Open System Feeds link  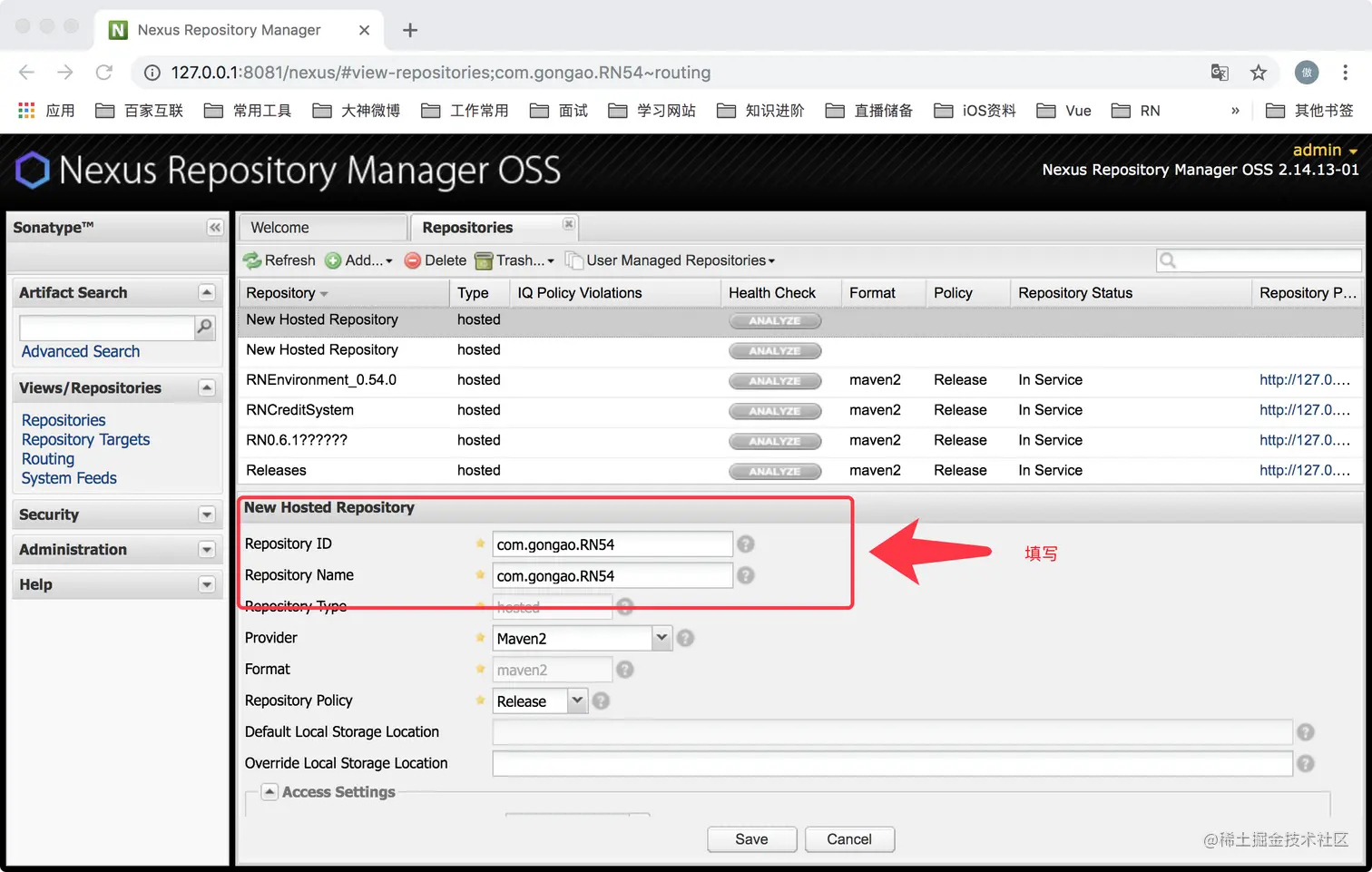tap(69, 478)
